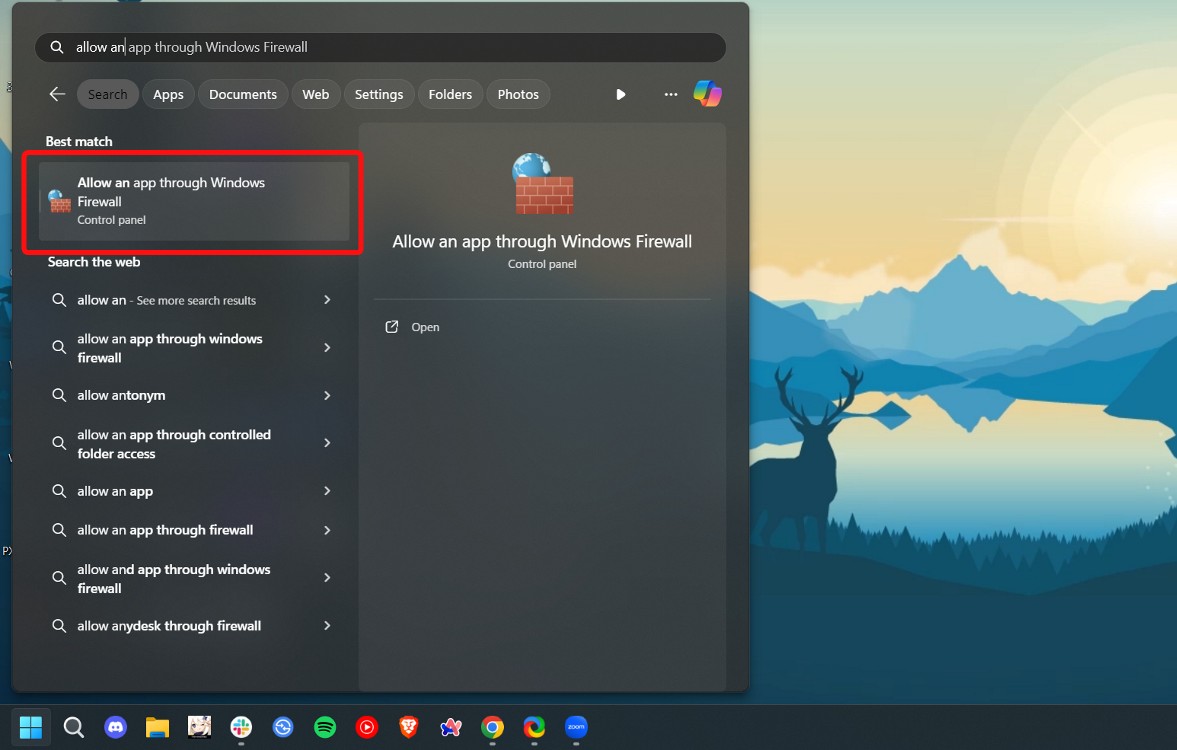Screen dimensions: 1177x750
Task: Select the Documents filter tab
Action: click(243, 94)
